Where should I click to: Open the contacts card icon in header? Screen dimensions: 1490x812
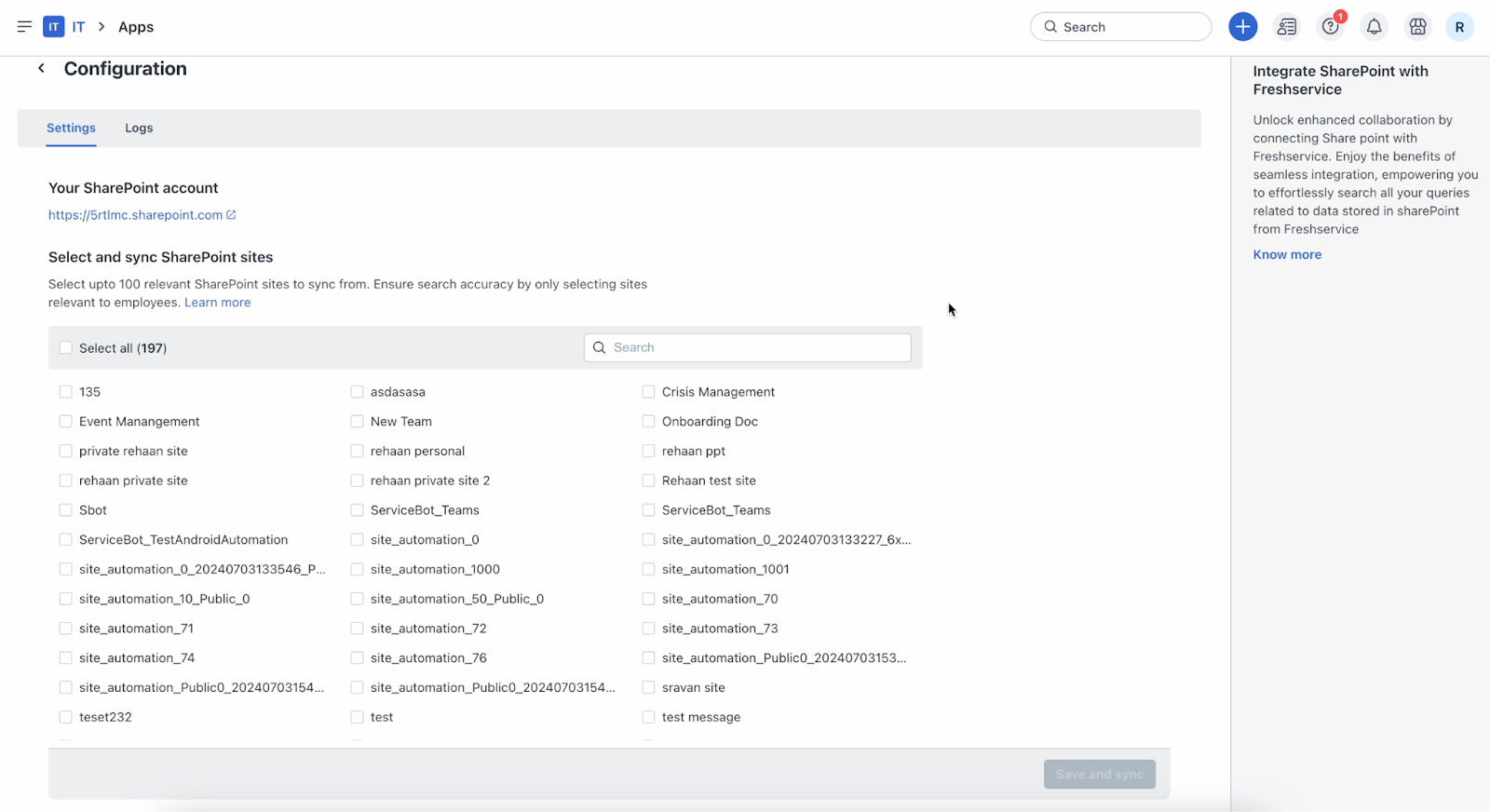coord(1287,27)
